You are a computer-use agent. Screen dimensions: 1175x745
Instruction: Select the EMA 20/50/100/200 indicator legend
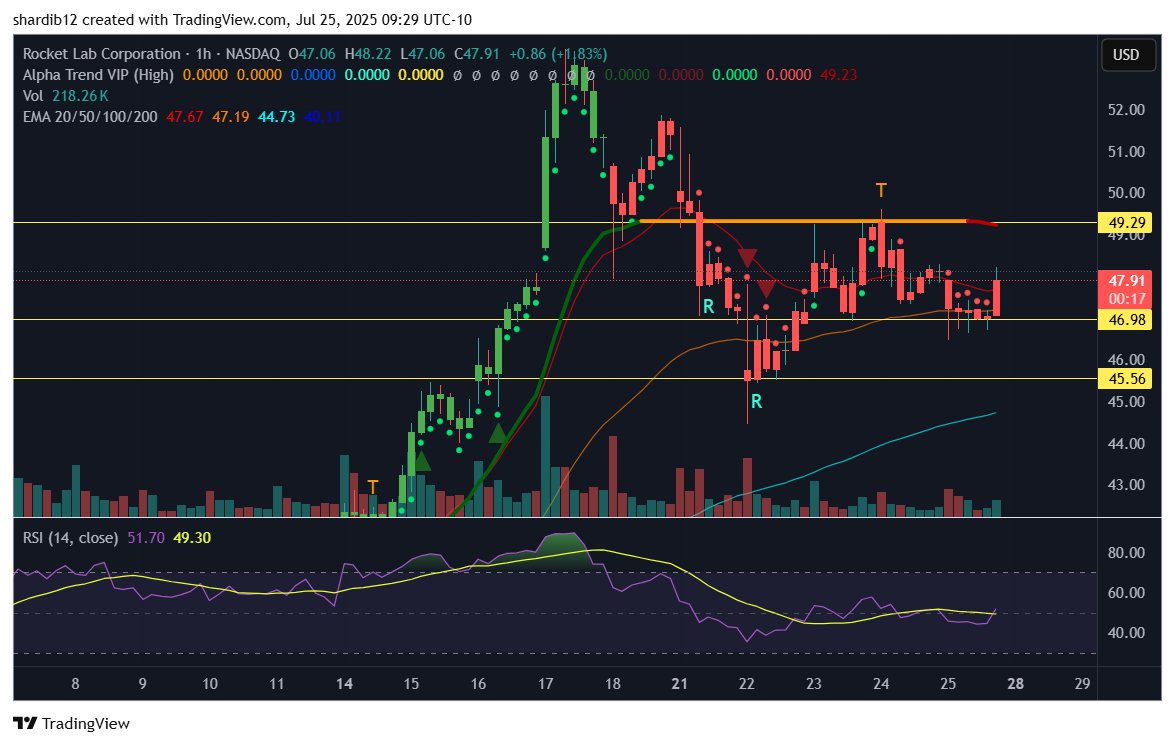click(90, 117)
